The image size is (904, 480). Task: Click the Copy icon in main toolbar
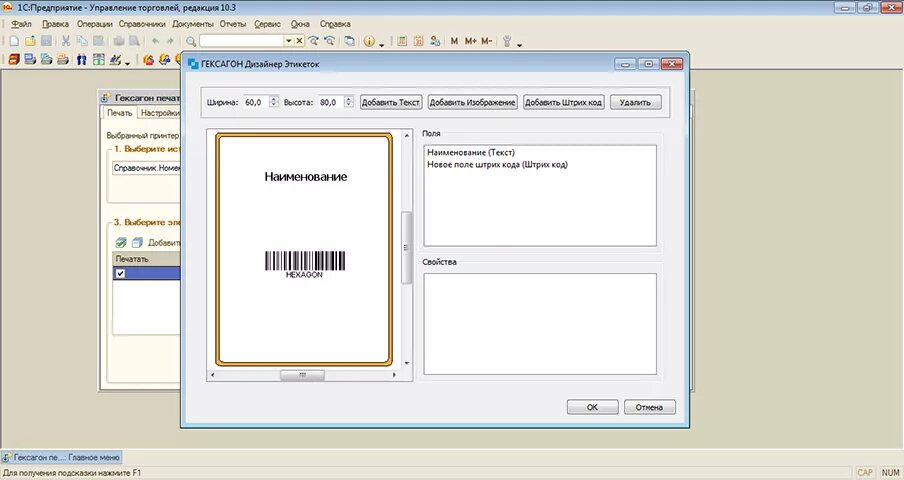tap(82, 41)
